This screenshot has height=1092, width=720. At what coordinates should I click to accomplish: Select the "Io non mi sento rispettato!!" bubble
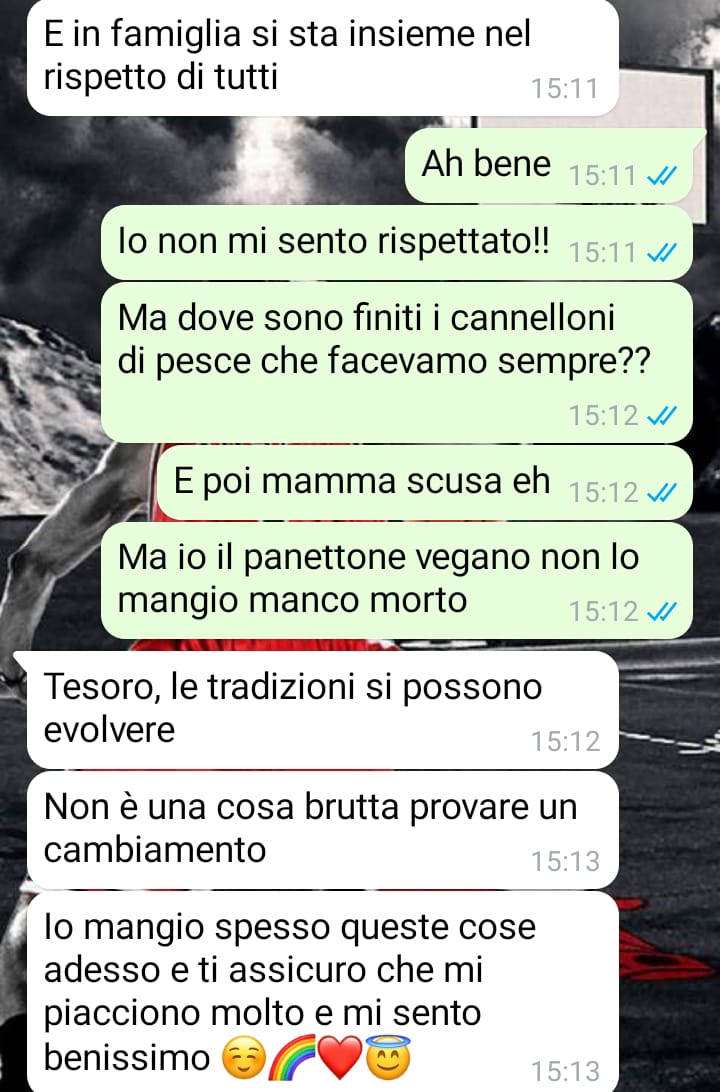click(397, 242)
